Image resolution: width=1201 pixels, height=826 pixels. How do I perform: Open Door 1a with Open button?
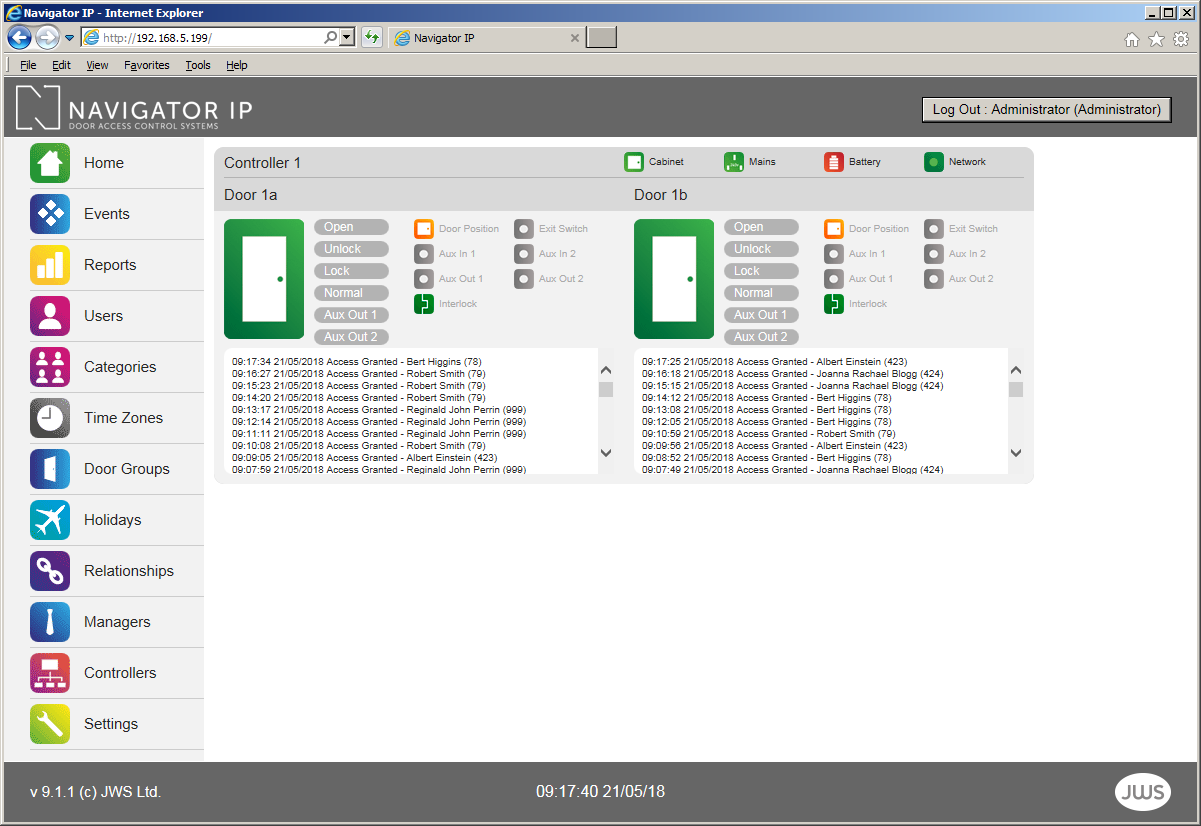tap(351, 227)
